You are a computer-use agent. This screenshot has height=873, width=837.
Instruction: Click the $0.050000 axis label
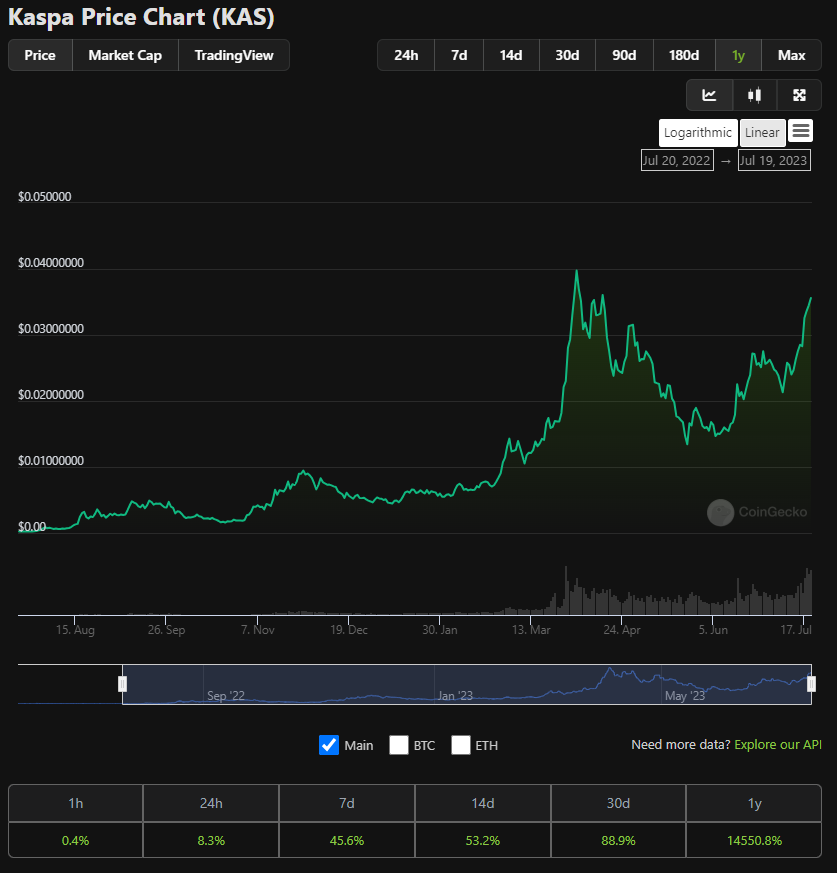[45, 197]
